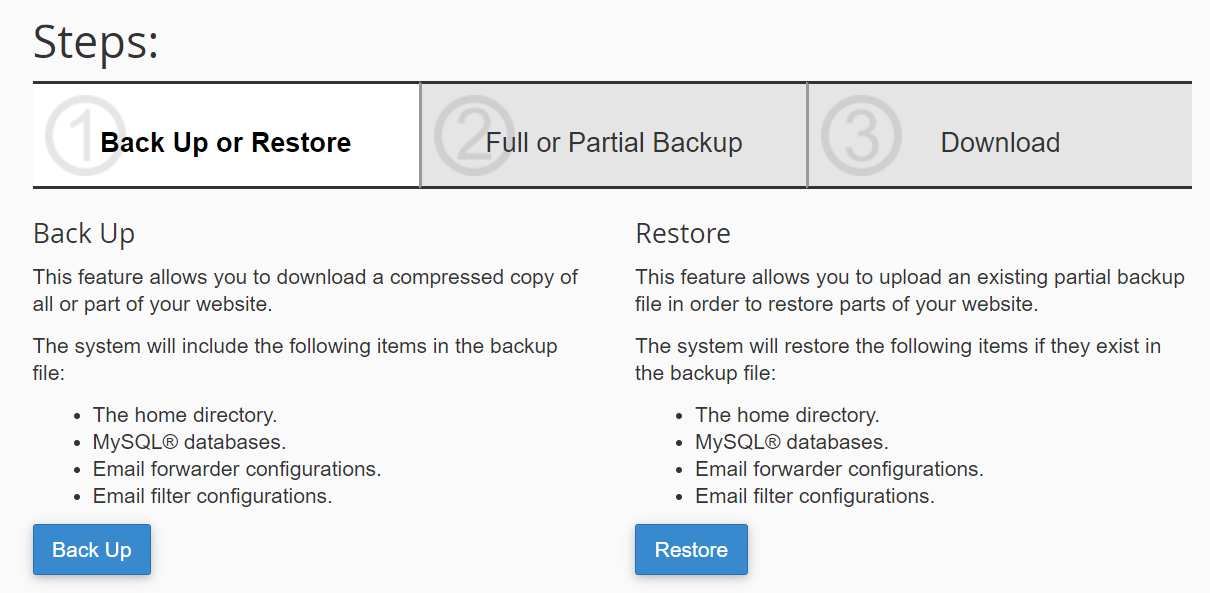Select the Back Up or Restore step tab
The height and width of the screenshot is (593, 1210).
(x=226, y=143)
